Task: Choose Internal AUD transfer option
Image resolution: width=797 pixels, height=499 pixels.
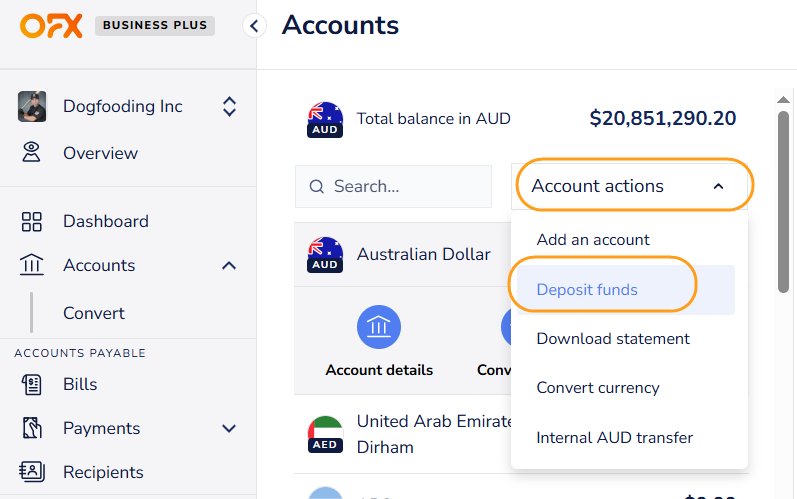Action: [x=614, y=438]
